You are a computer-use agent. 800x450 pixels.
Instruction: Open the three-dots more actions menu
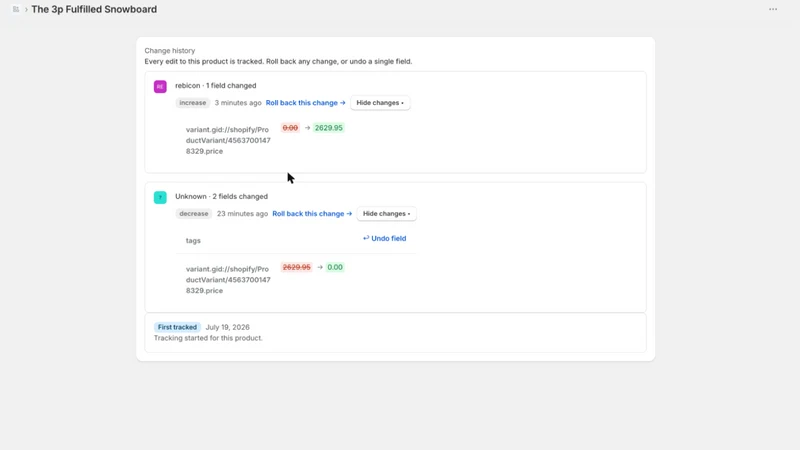pos(773,9)
